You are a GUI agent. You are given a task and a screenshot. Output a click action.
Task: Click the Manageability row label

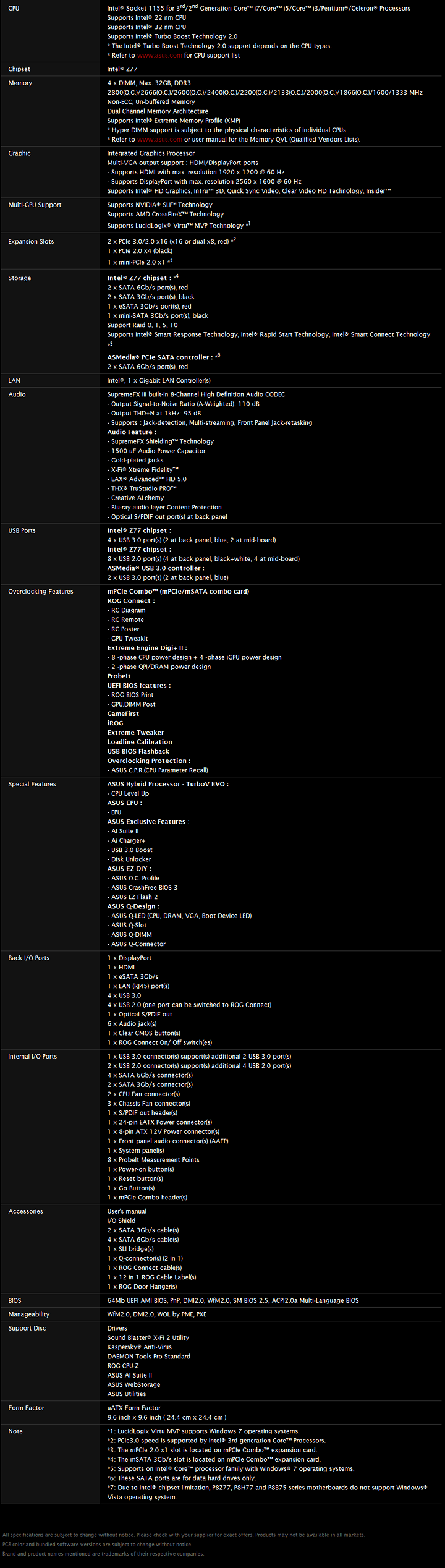click(29, 1314)
